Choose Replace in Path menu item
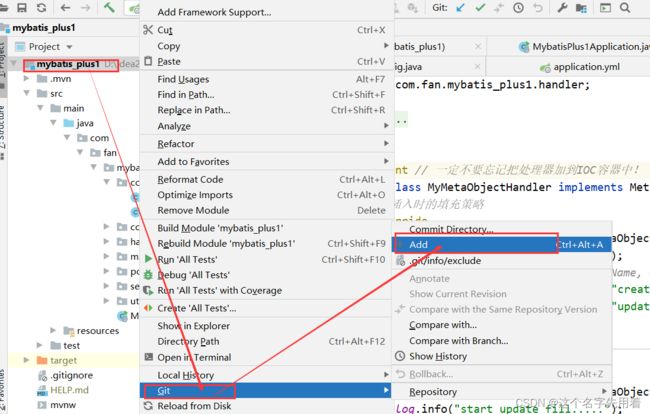 (267, 110)
